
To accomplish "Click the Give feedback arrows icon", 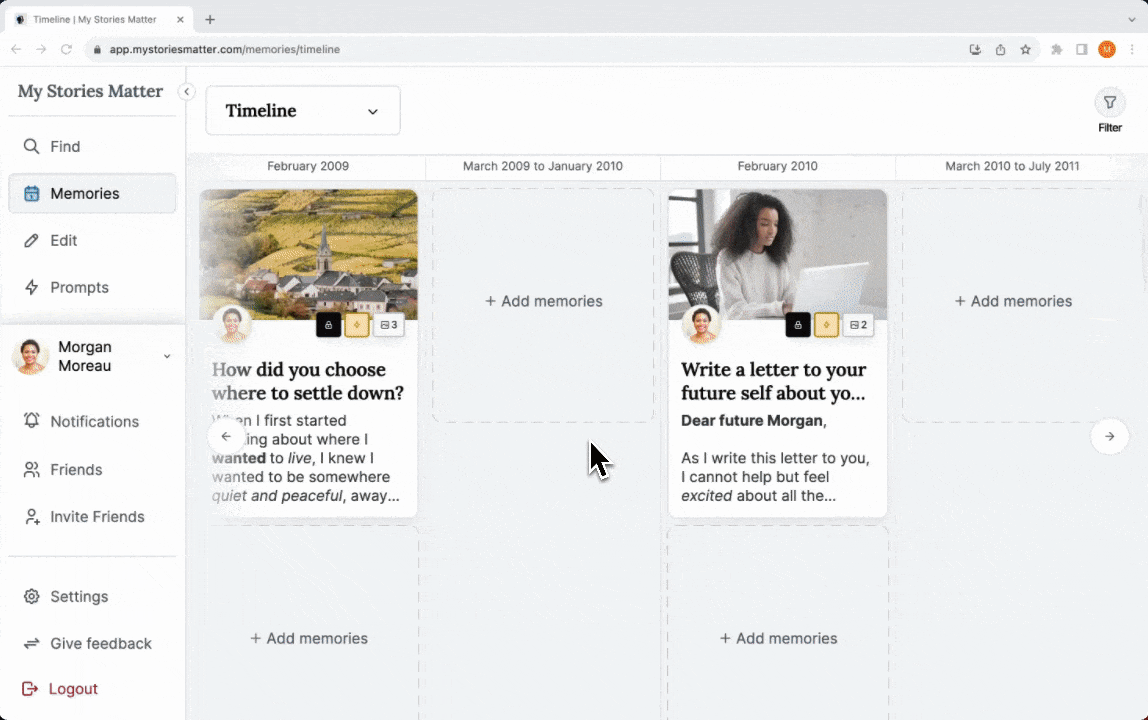I will [31, 643].
